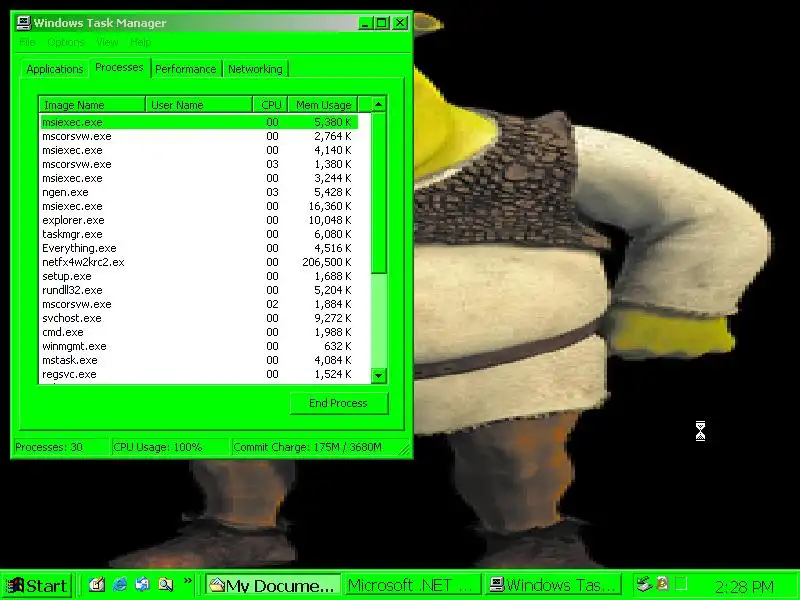Select mscorsvw.exe using 2,764 K
The image size is (800, 600).
199,136
